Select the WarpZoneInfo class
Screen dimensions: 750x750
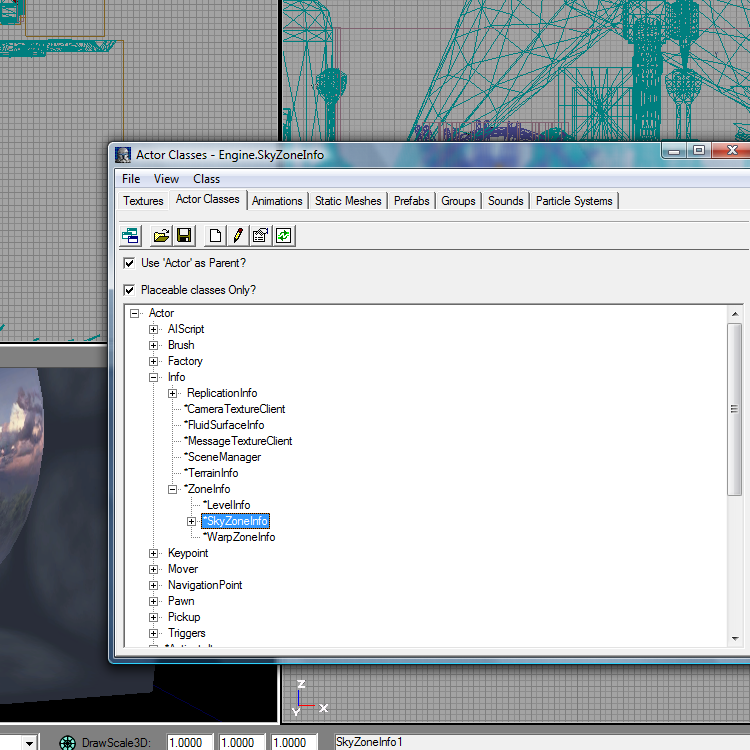point(239,537)
